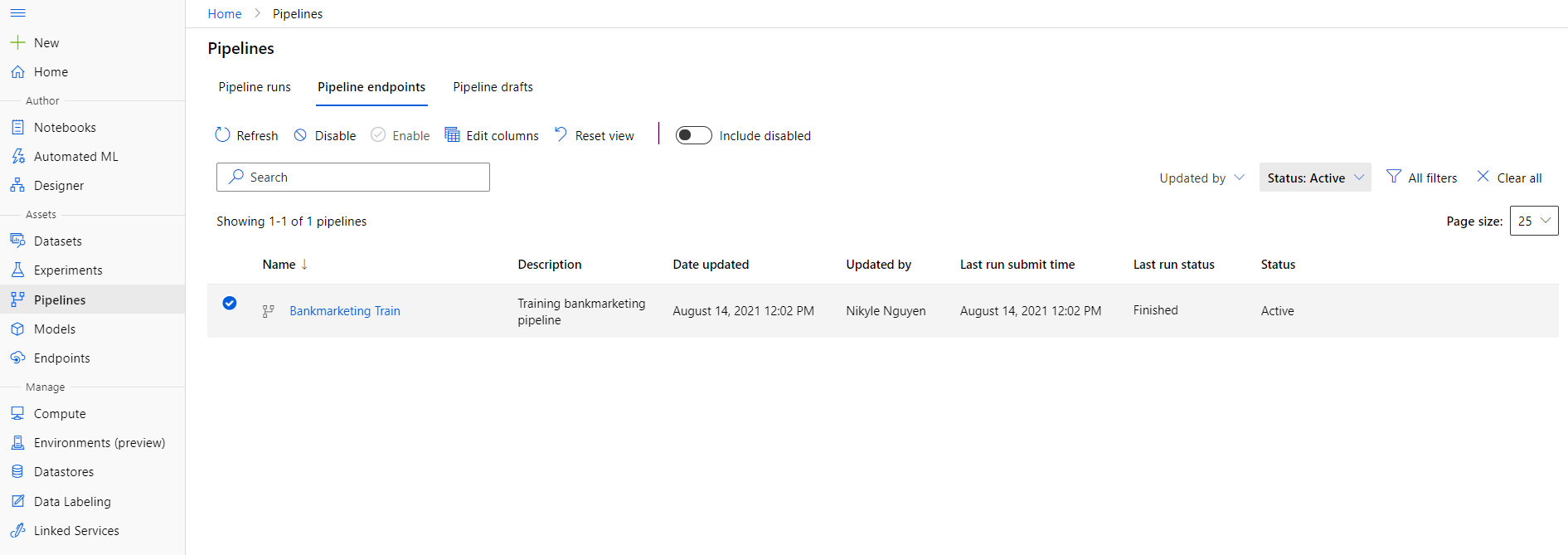The image size is (1568, 555).
Task: Click the Refresh circular arrow icon
Action: click(222, 134)
